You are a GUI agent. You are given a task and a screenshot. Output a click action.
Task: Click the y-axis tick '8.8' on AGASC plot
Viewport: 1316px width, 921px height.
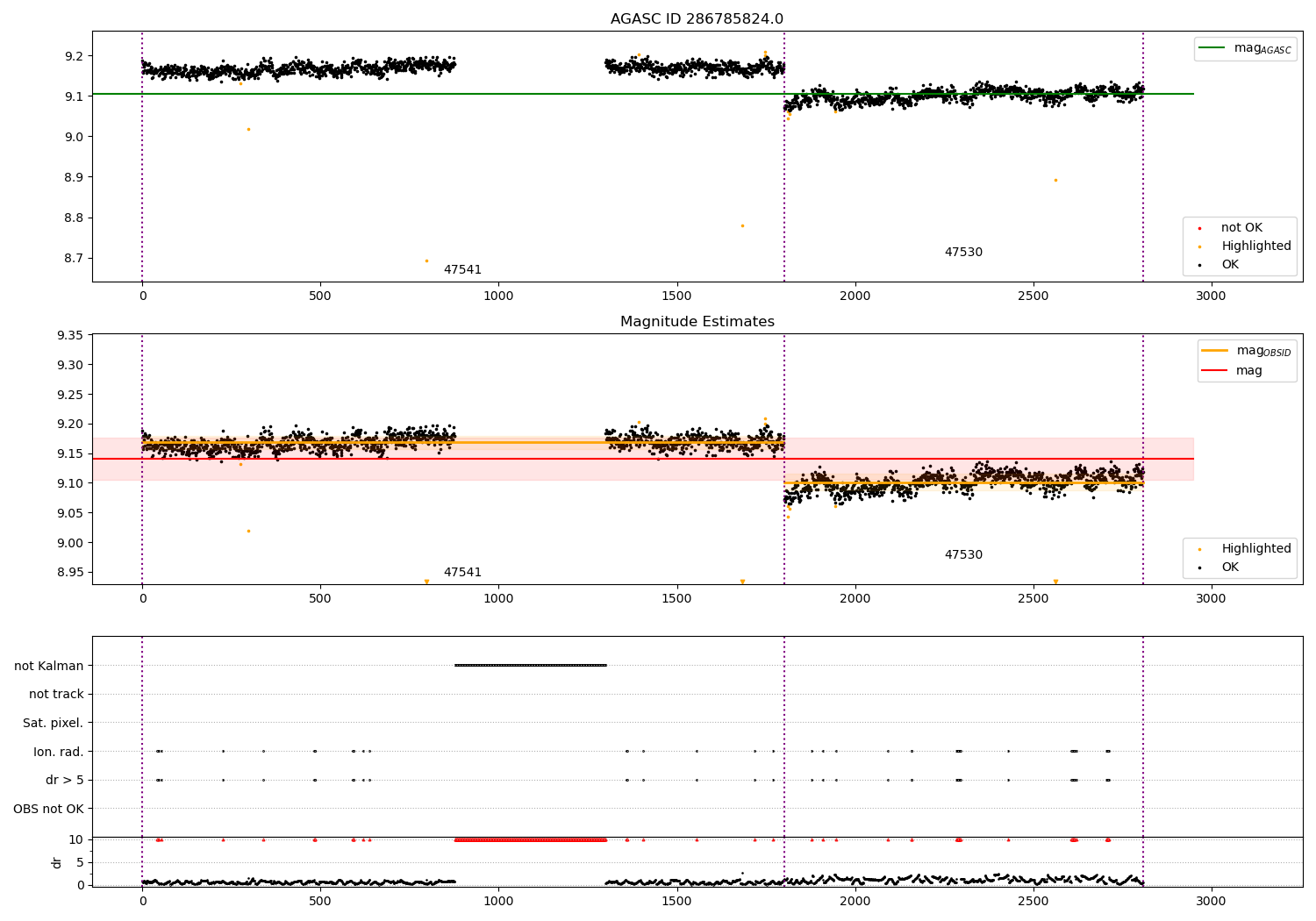pos(74,218)
